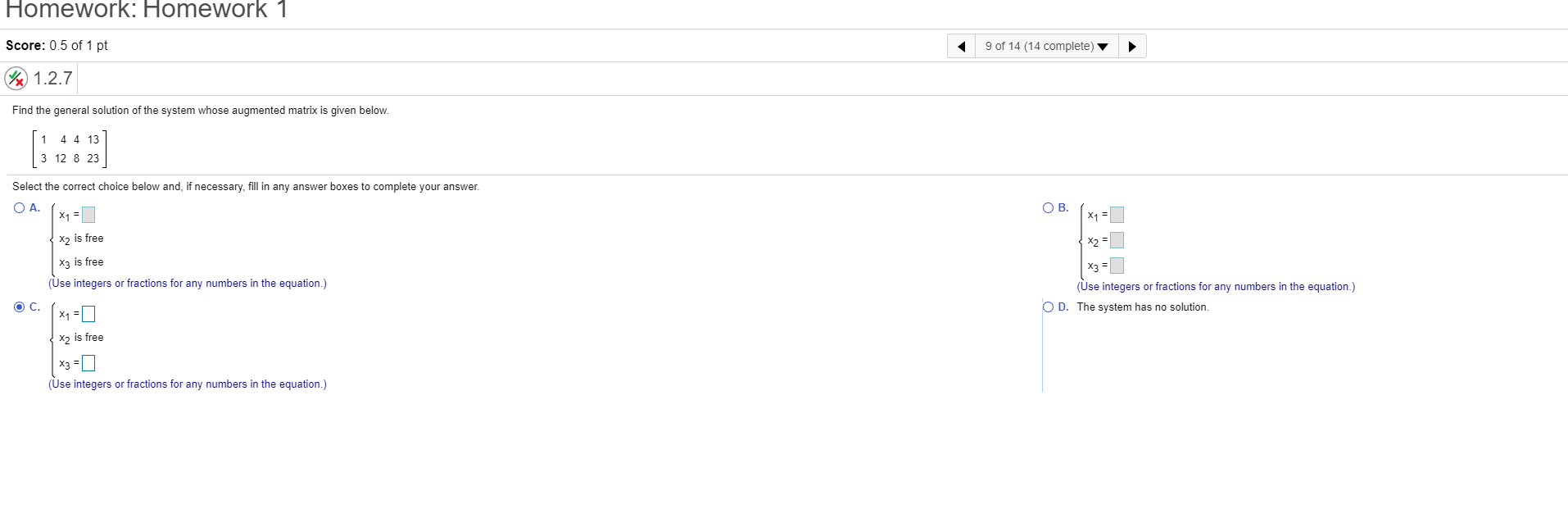Open the question list dropdown '9 of 14'
This screenshot has width=1568, height=509.
1046,46
